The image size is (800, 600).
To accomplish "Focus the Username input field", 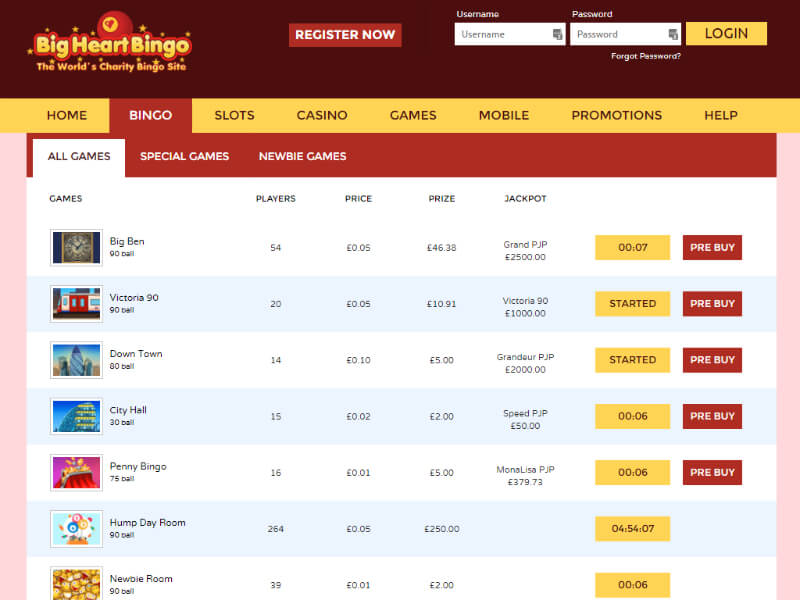I will (510, 34).
